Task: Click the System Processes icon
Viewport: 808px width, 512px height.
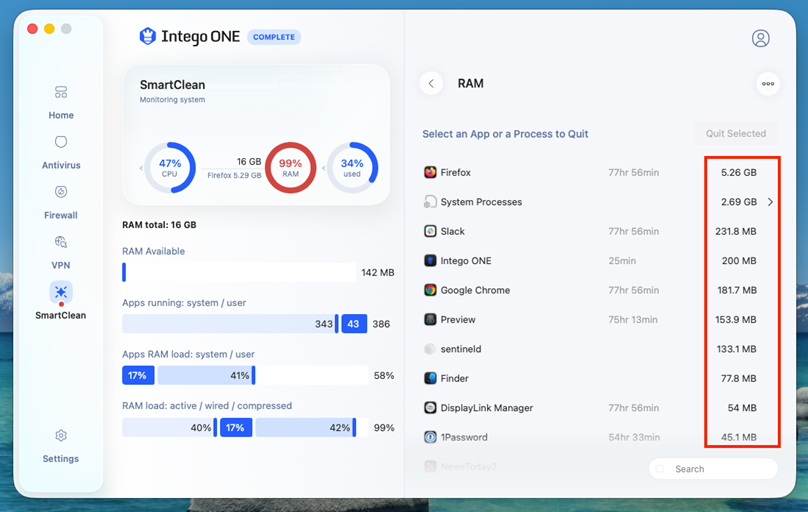Action: 430,201
